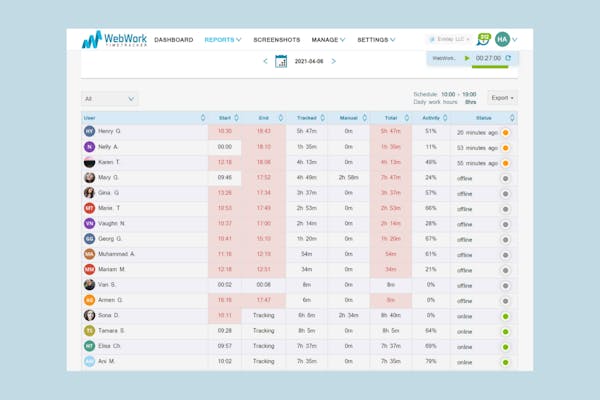Open Mary G. user row
600x400 pixels.
(299, 178)
